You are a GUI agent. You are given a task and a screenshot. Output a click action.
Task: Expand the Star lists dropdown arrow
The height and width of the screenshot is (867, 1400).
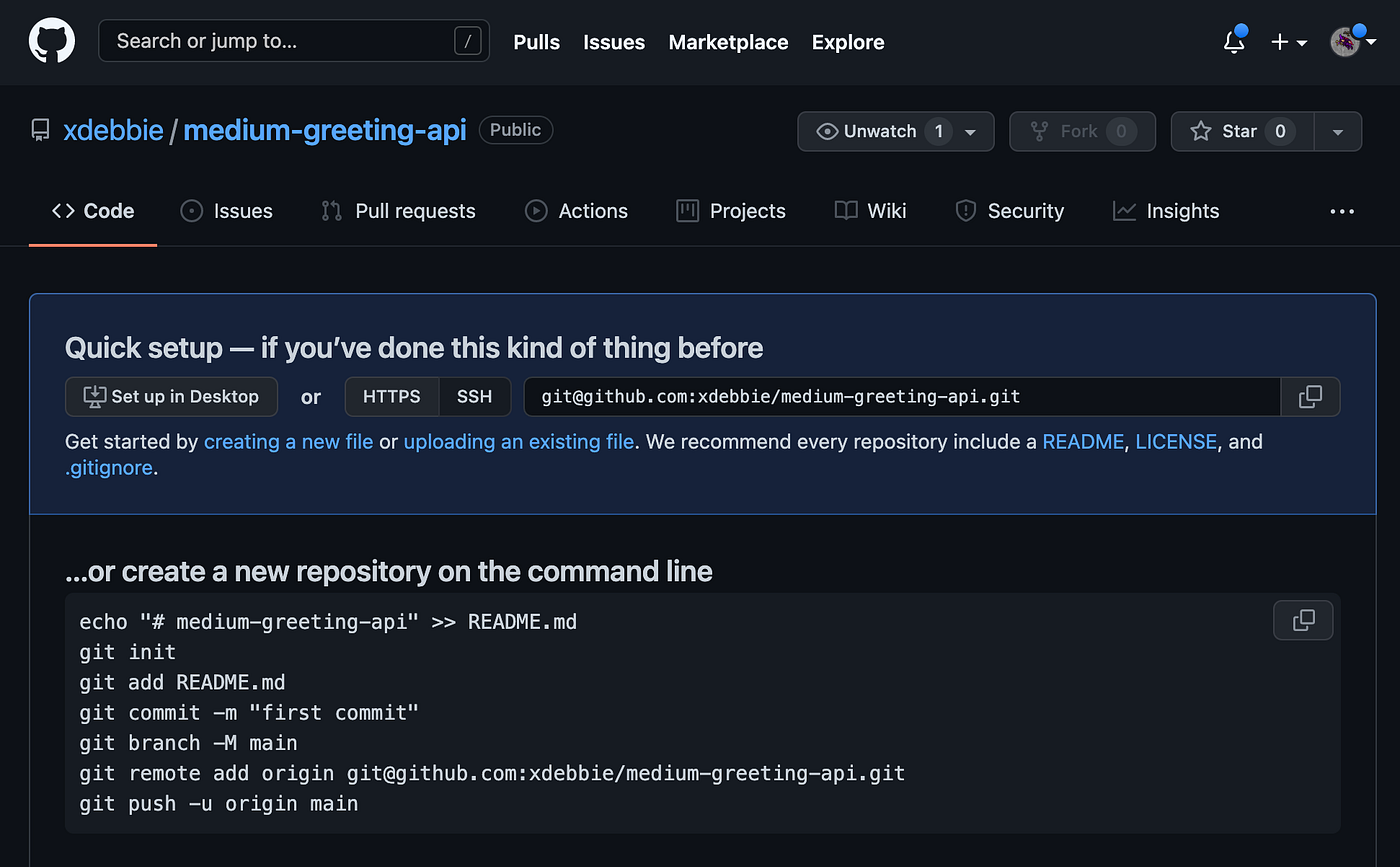(1338, 131)
